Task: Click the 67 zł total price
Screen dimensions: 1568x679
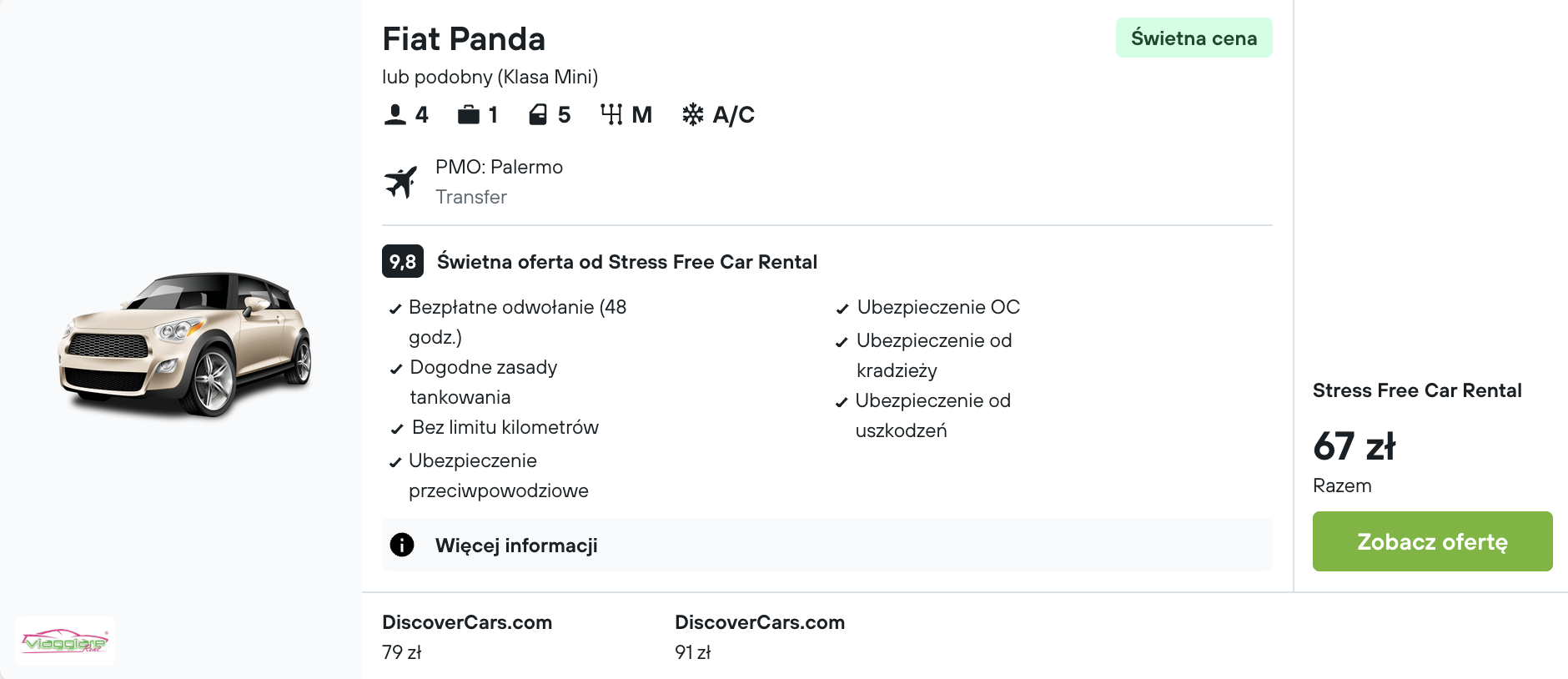Action: pyautogui.click(x=1354, y=446)
